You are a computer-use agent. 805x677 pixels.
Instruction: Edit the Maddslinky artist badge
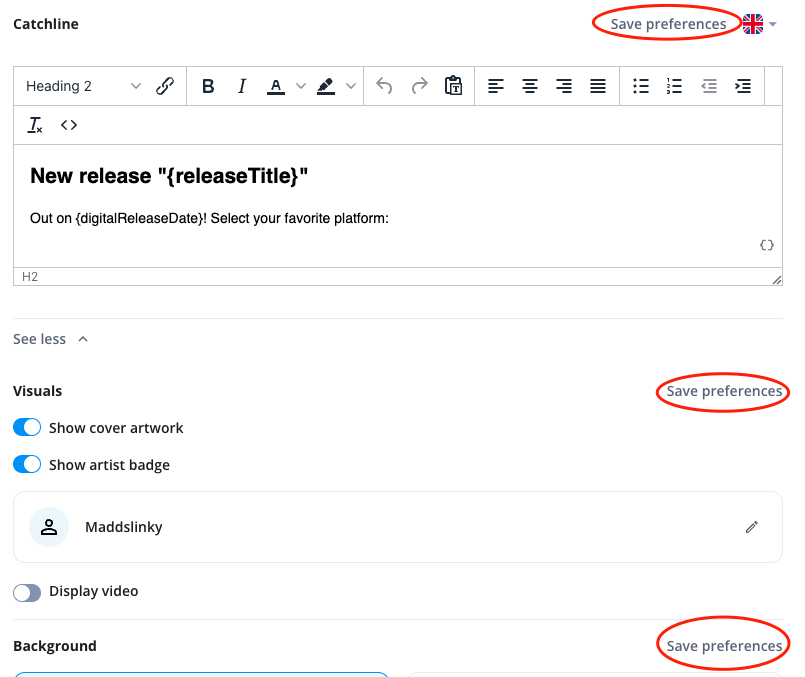point(752,527)
